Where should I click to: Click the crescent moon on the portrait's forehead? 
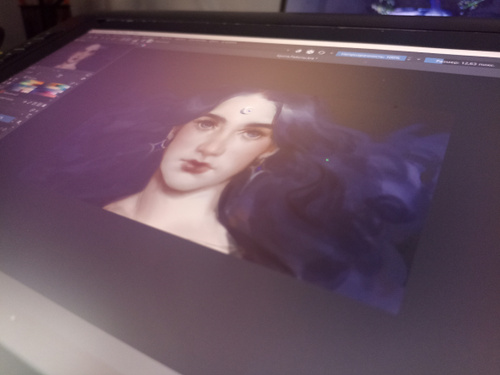point(247,110)
